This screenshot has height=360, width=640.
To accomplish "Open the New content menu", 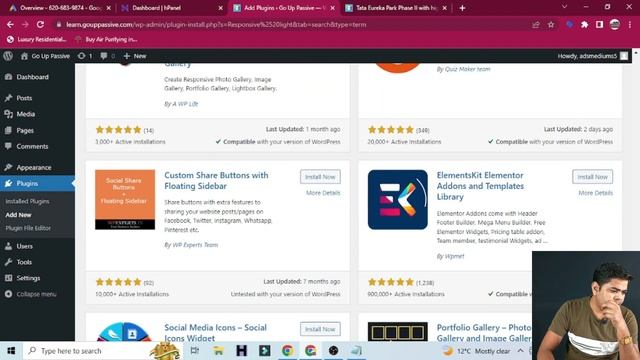I will (x=135, y=56).
